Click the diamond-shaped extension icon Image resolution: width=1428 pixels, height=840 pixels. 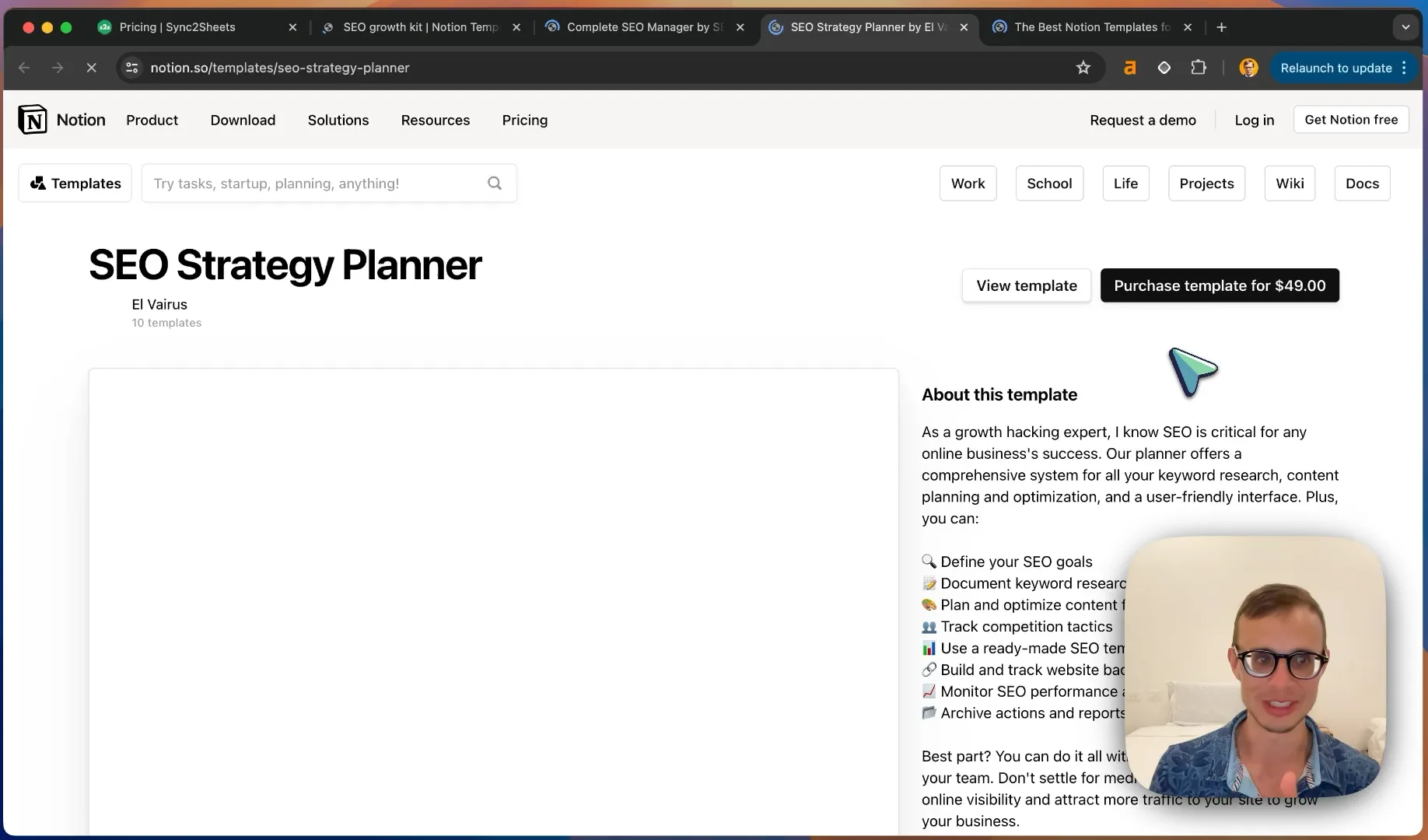pos(1164,68)
